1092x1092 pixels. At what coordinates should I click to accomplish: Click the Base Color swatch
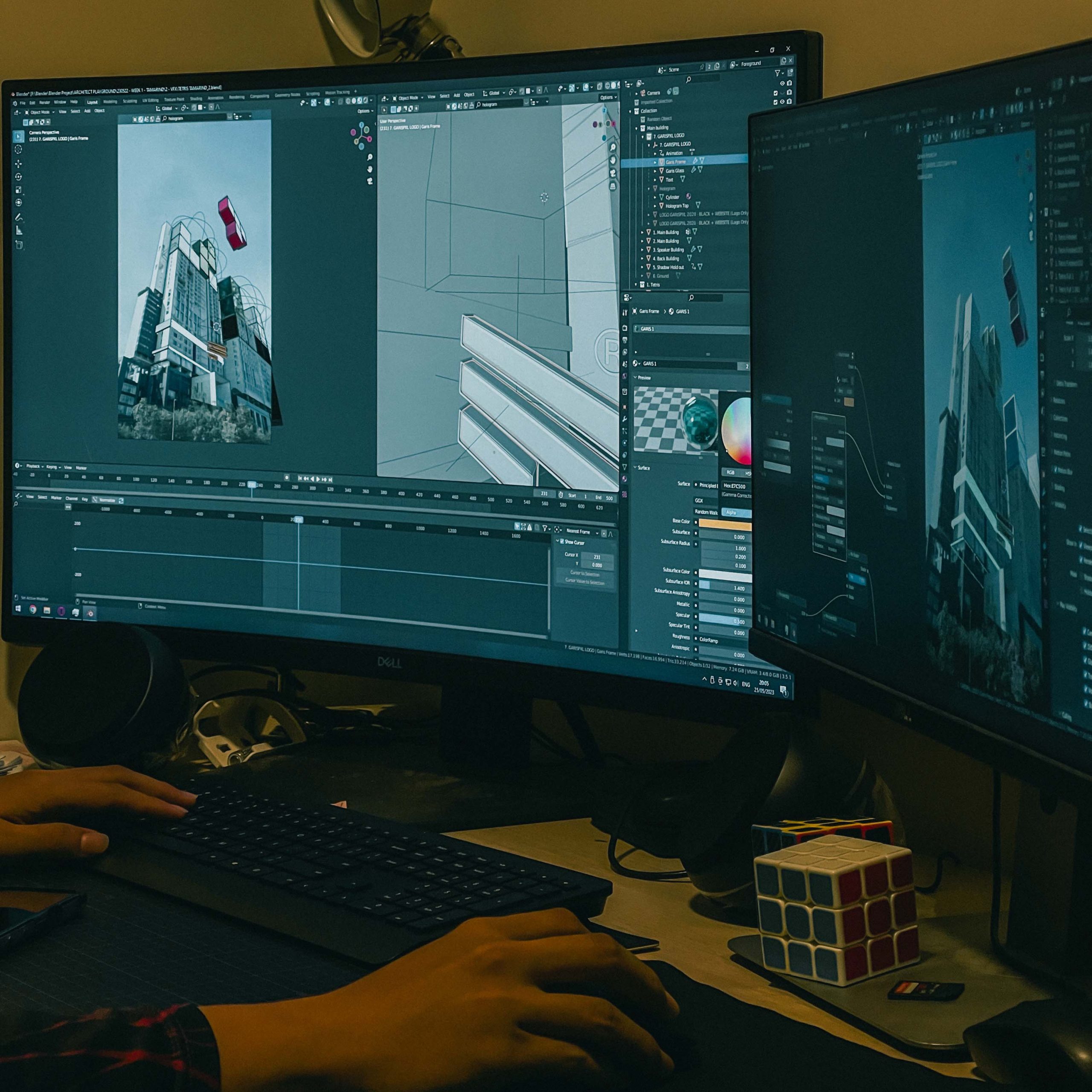pos(725,525)
